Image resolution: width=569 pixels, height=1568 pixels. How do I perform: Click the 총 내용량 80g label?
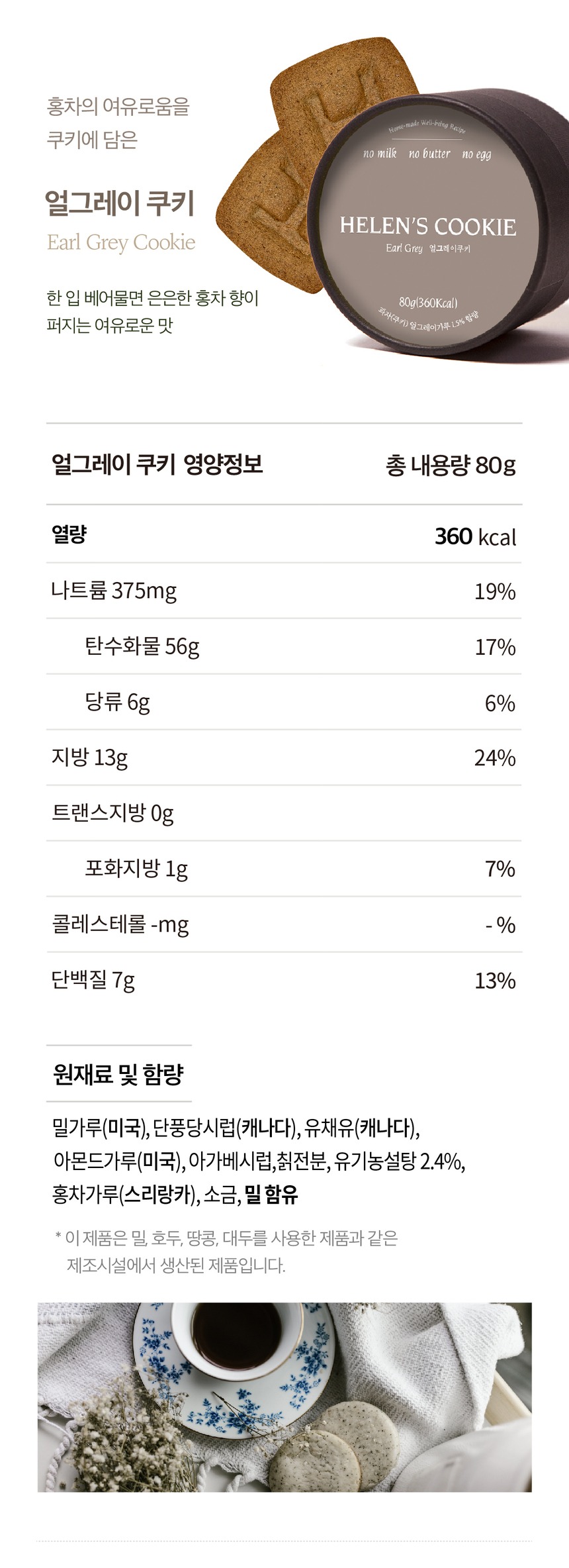click(x=451, y=465)
